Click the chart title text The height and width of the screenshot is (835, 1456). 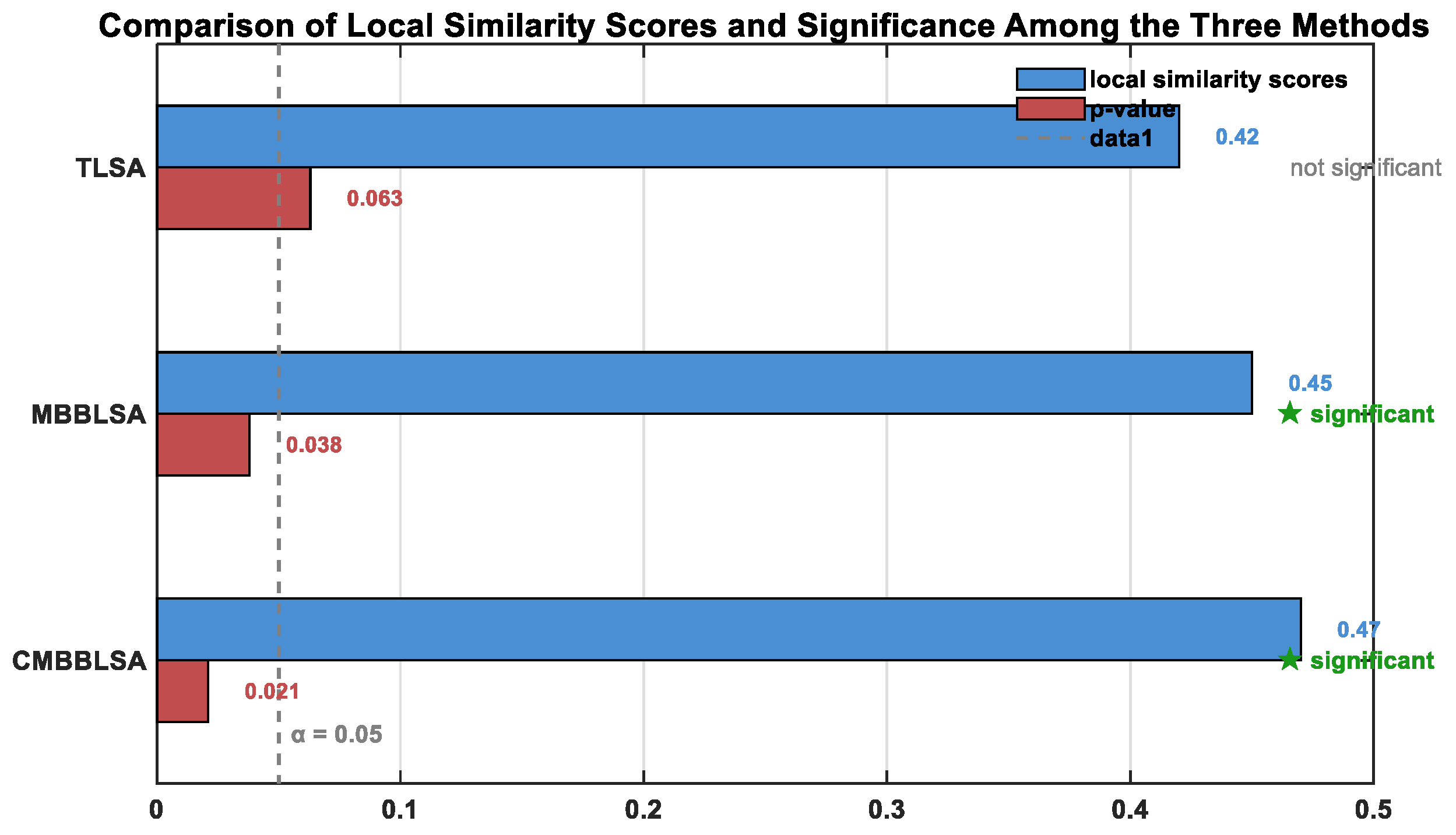pyautogui.click(x=764, y=26)
